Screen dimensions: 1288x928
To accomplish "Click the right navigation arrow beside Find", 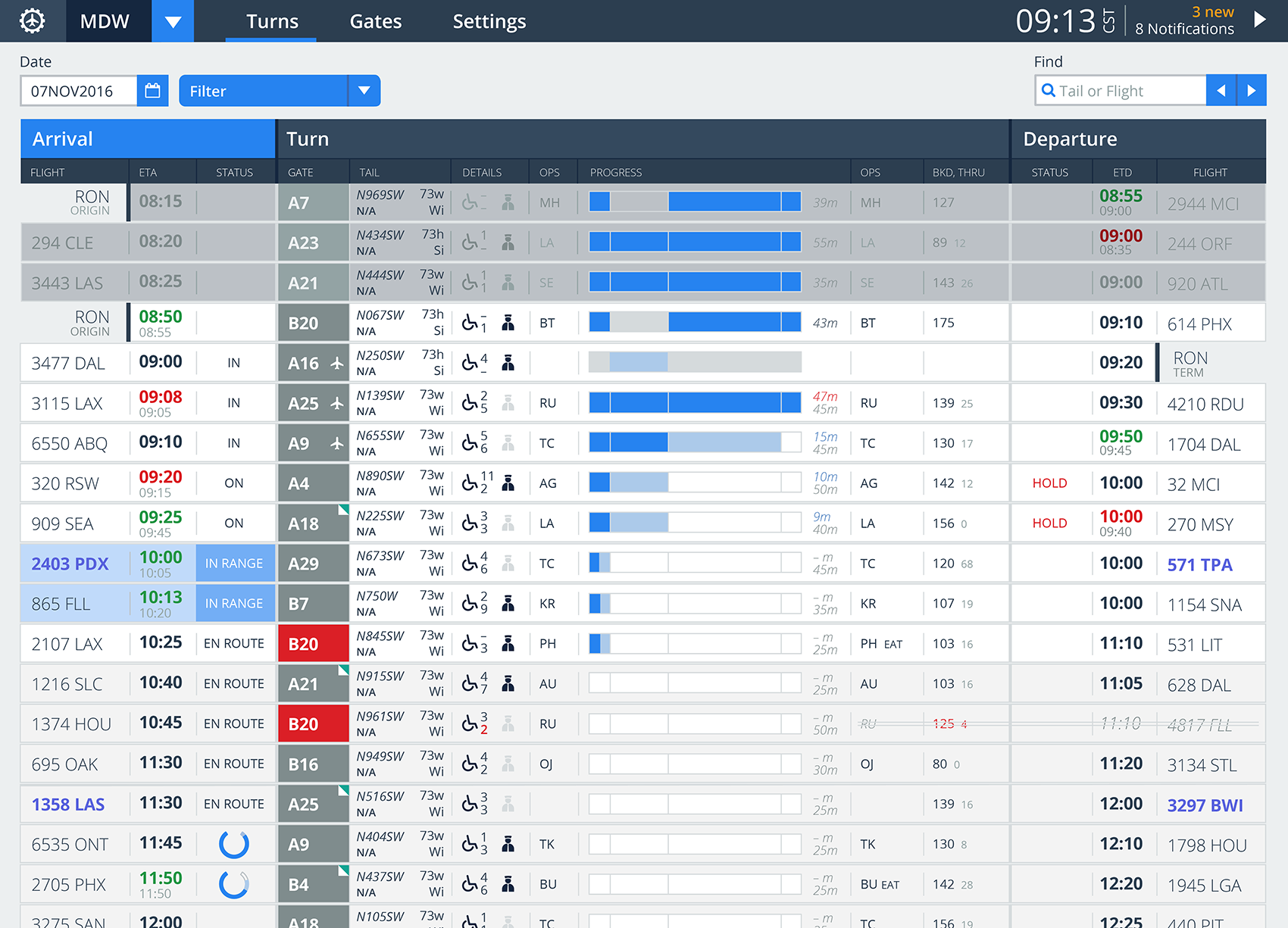I will pos(1252,89).
